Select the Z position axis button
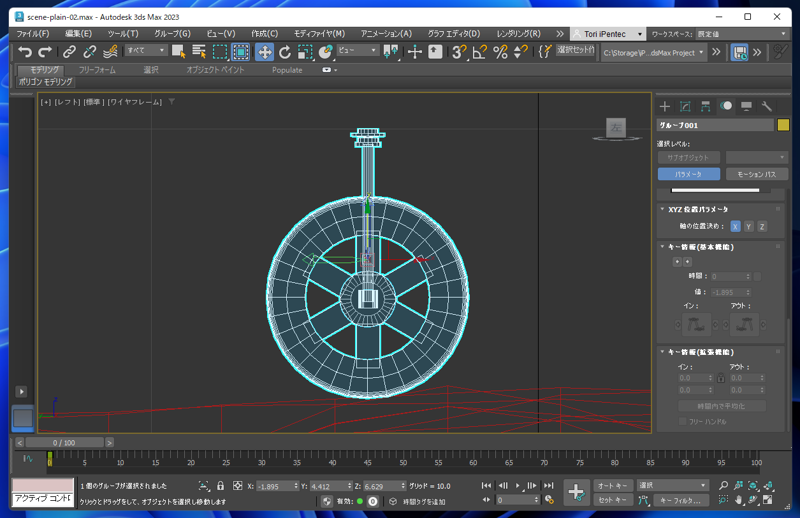Image resolution: width=800 pixels, height=518 pixels. (762, 227)
